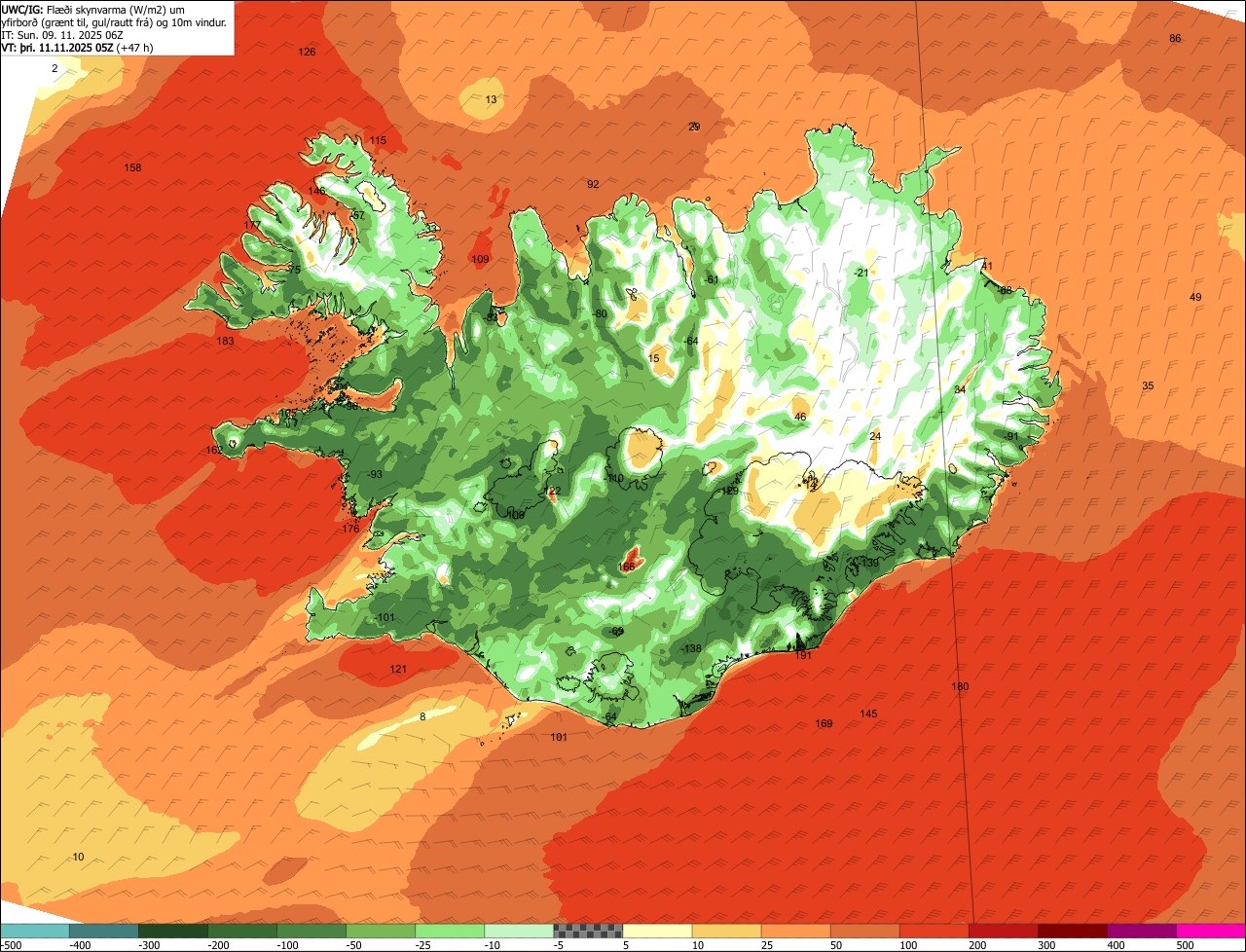This screenshot has height=952, width=1246.
Task: Click the map value 176
Action: pos(350,529)
